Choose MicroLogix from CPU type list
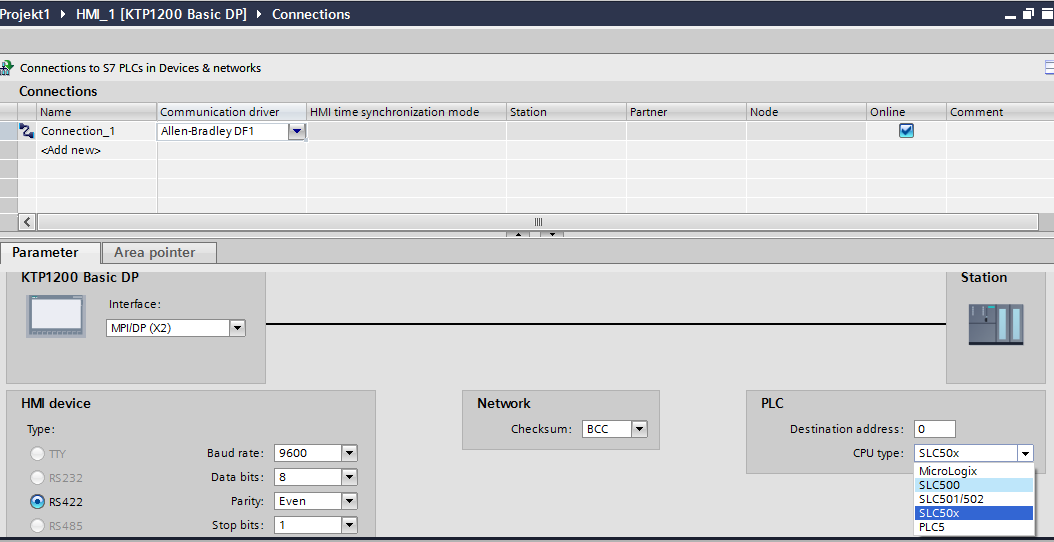1054x542 pixels. pyautogui.click(x=973, y=471)
